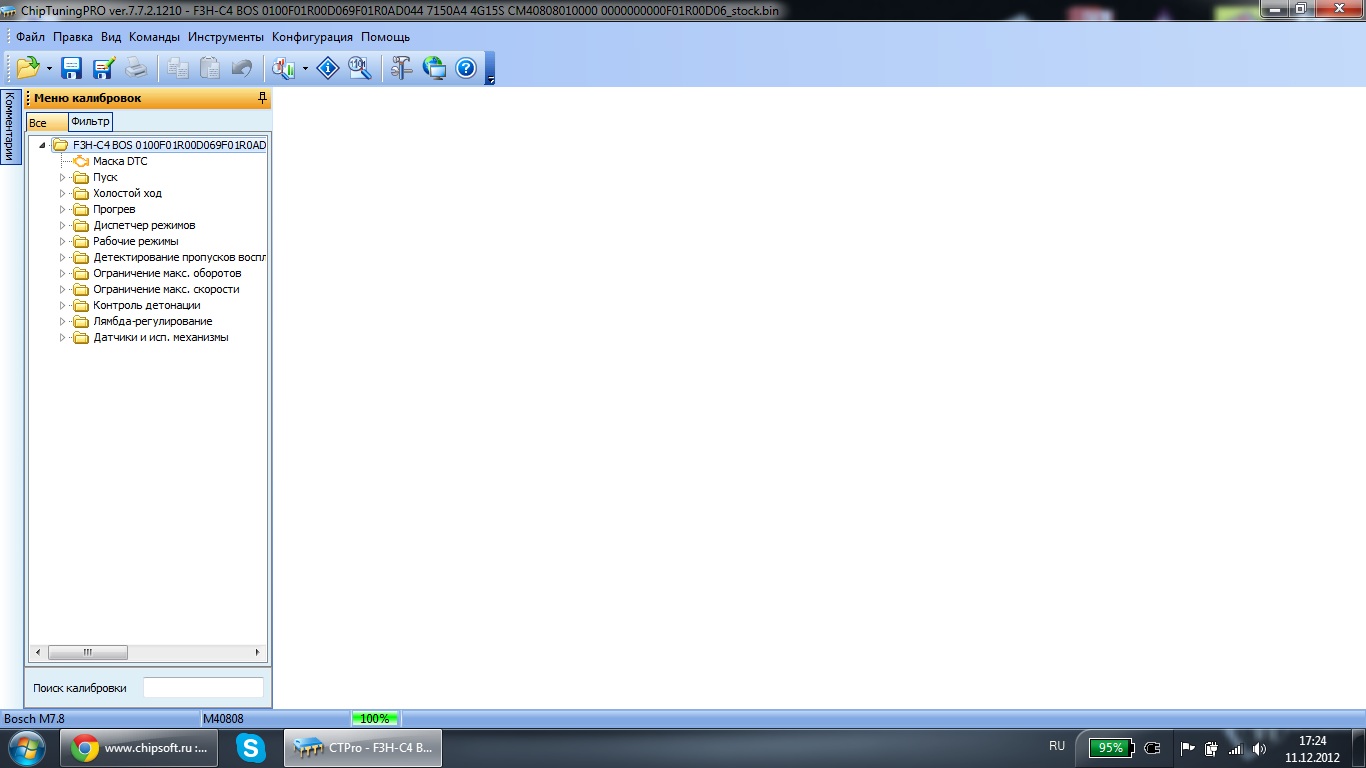Click the volume speaker tray icon

coord(1260,748)
